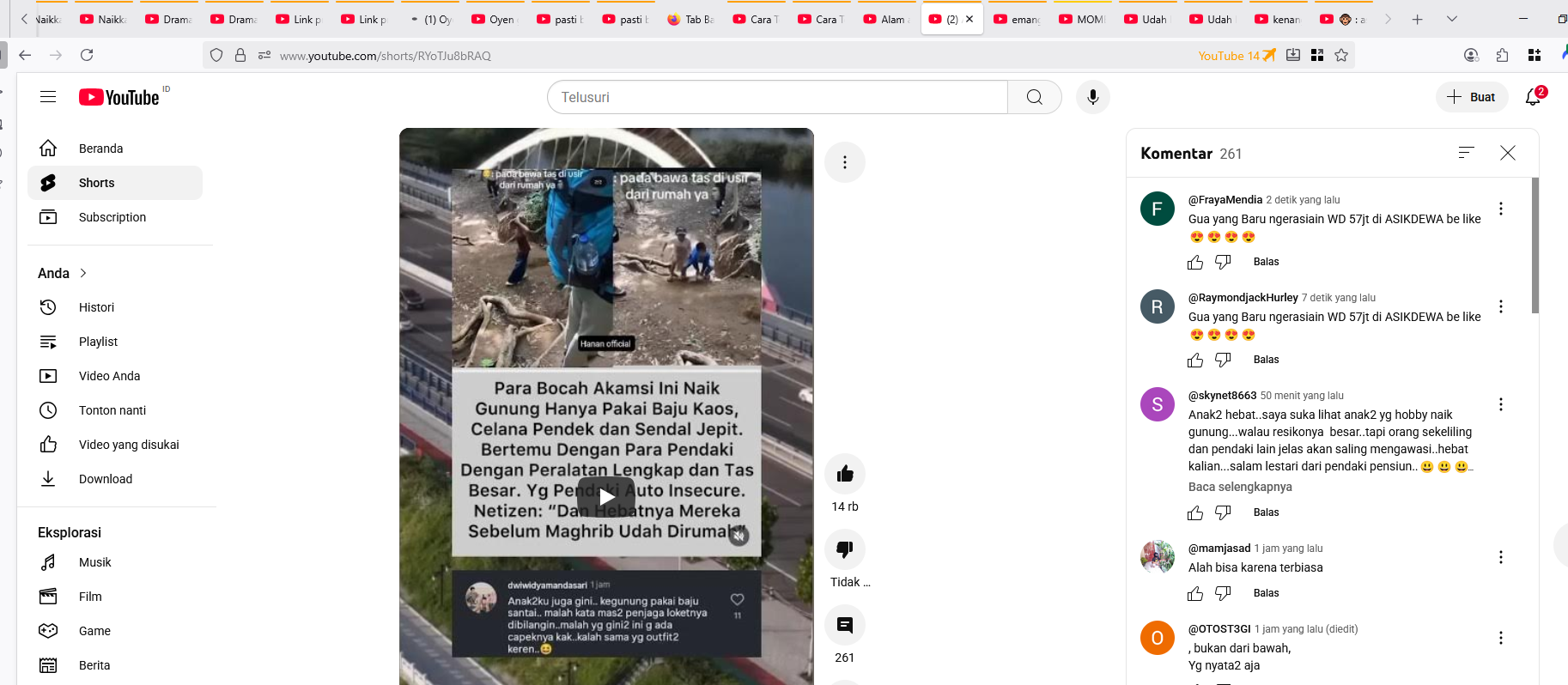1568x685 pixels.
Task: Open Tonton nanti in the sidebar
Action: 115,410
